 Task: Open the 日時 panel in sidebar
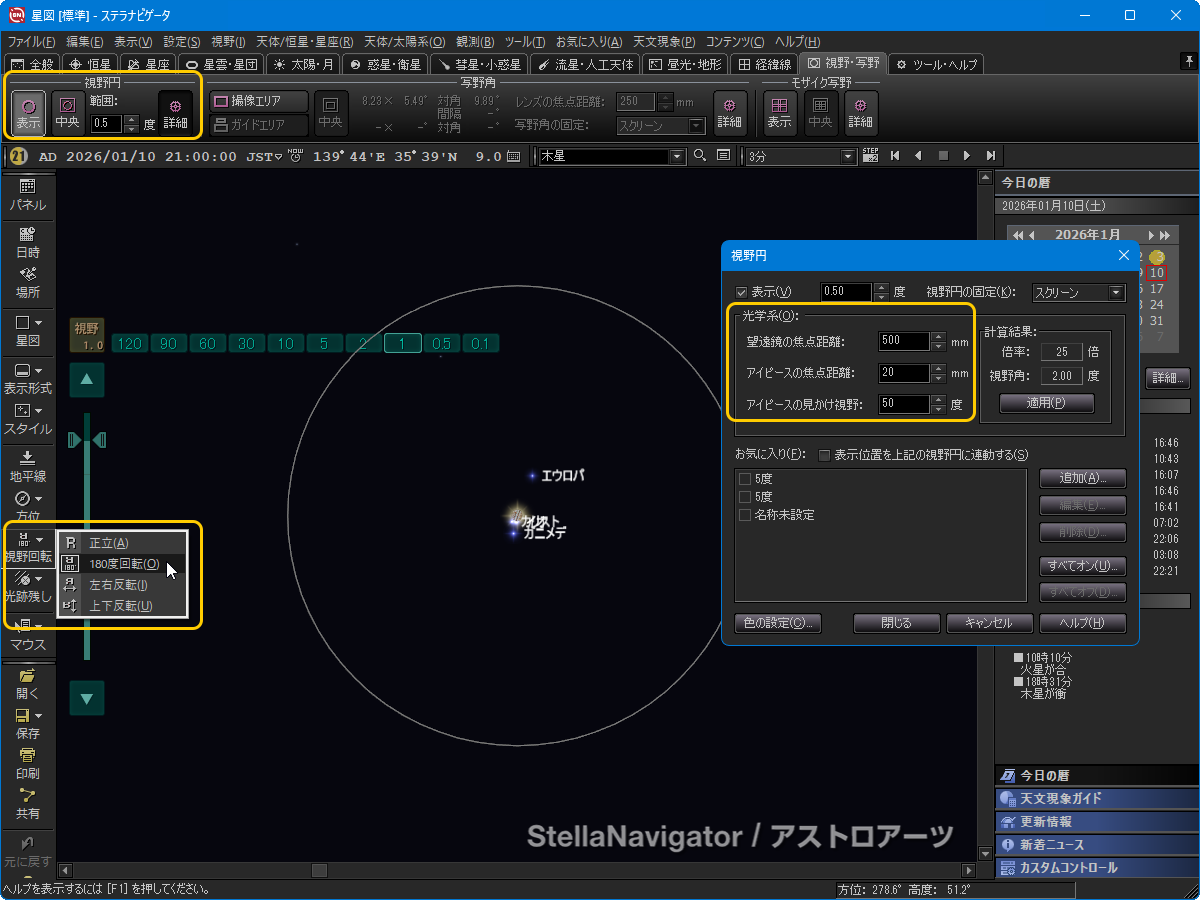pyautogui.click(x=28, y=241)
